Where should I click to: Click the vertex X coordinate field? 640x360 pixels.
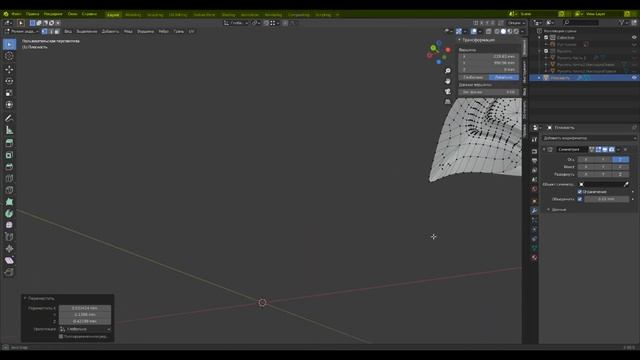point(489,57)
